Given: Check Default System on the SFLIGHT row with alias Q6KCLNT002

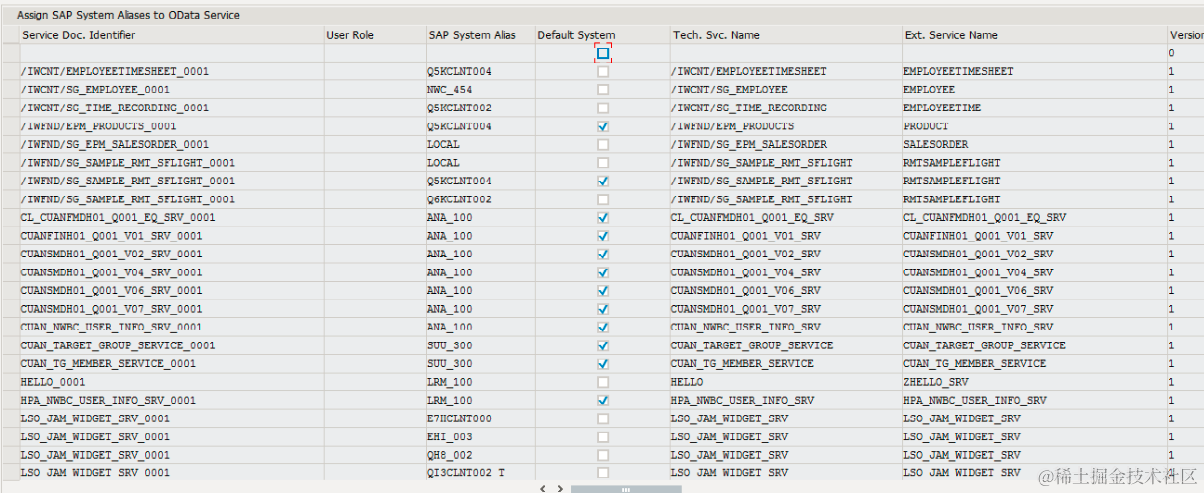Looking at the screenshot, I should (x=603, y=199).
